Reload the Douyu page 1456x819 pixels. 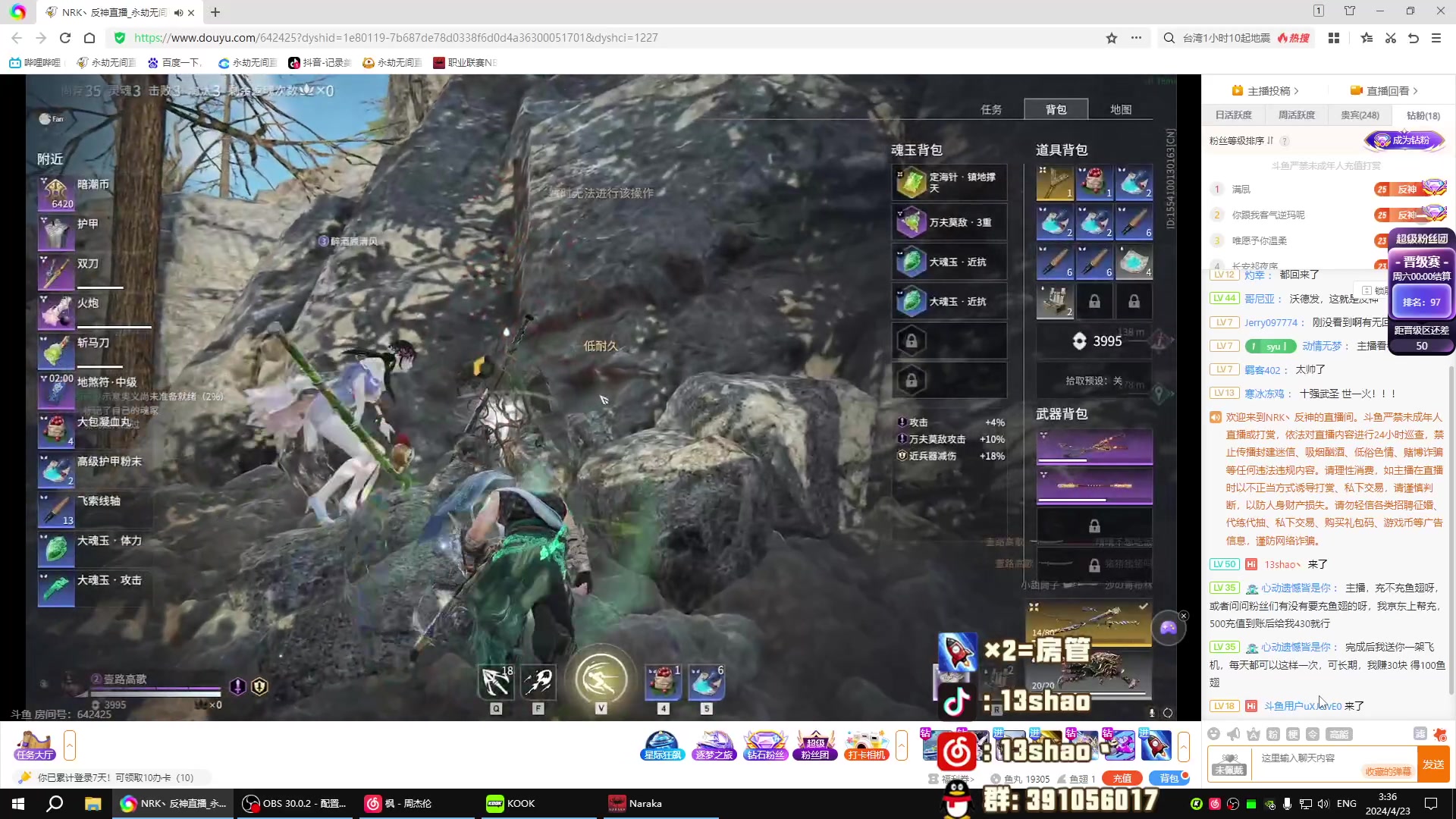65,38
